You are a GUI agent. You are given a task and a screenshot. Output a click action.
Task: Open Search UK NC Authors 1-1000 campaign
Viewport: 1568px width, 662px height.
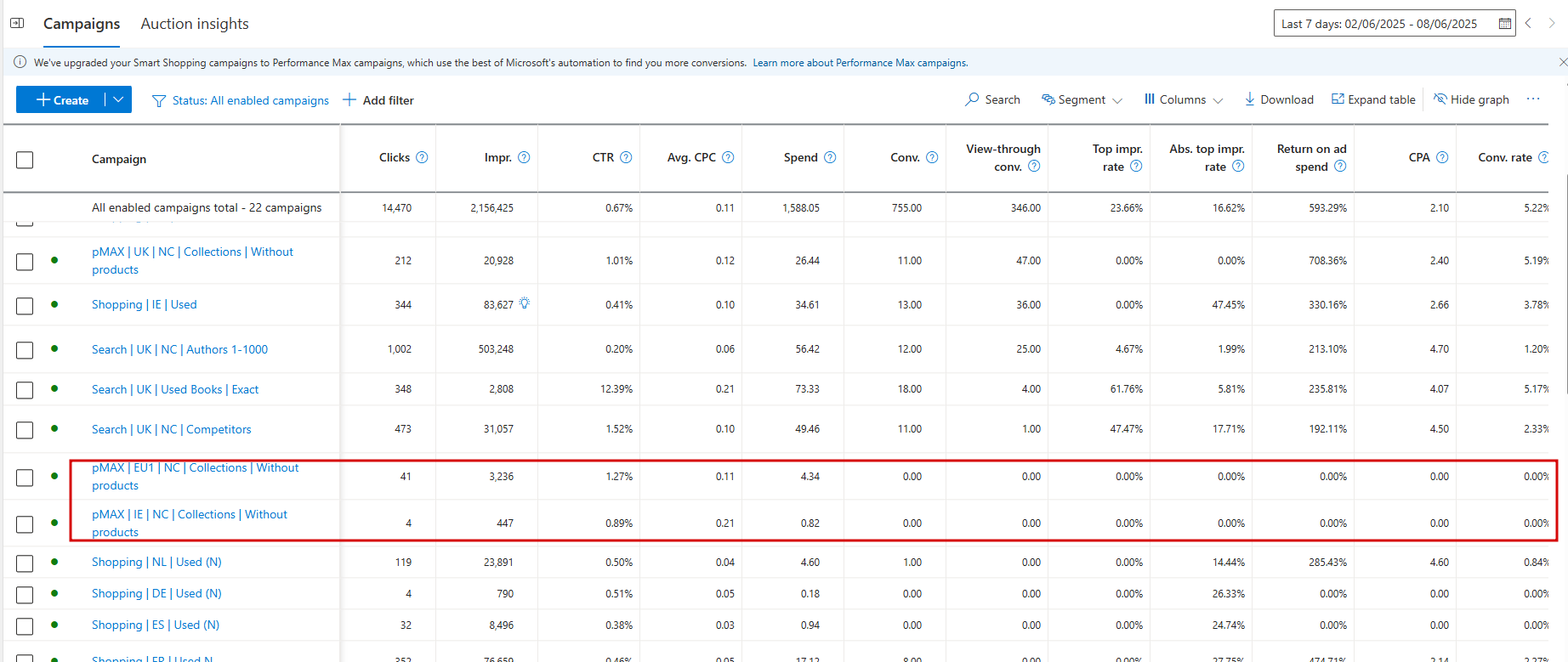coord(179,349)
